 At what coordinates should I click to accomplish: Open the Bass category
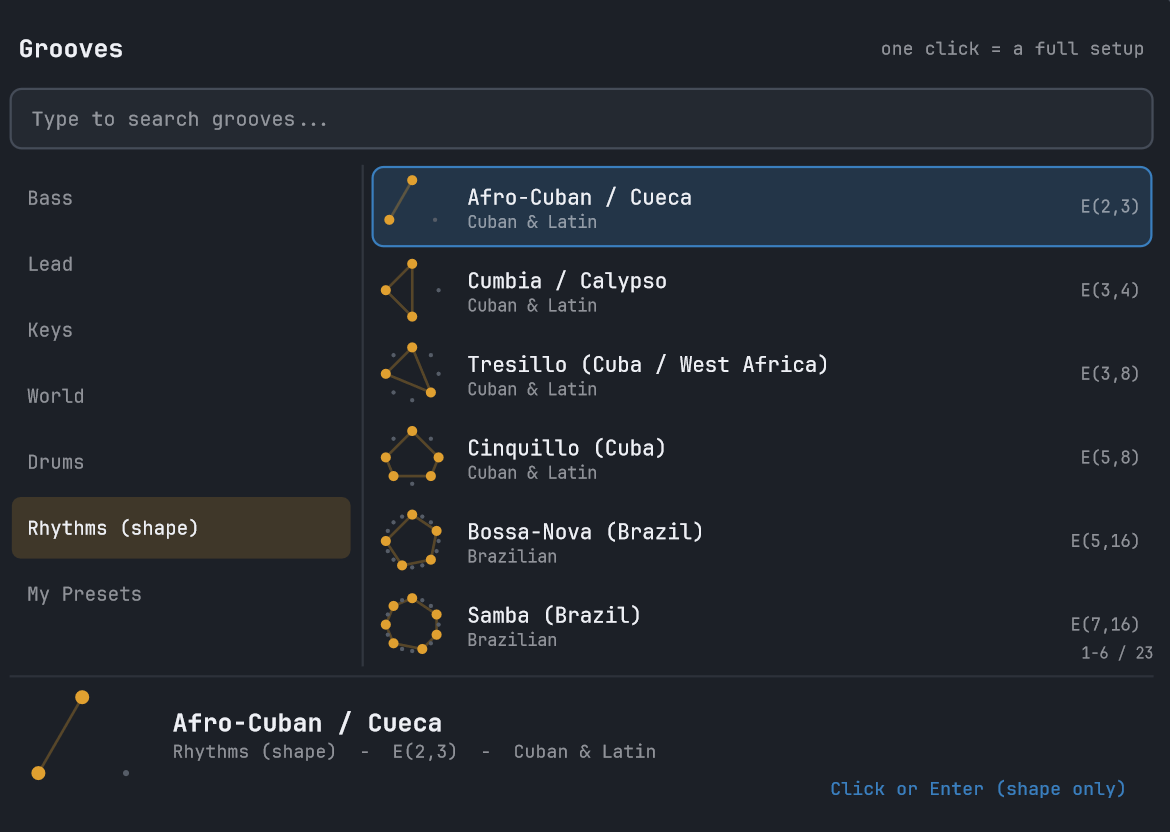coord(181,198)
